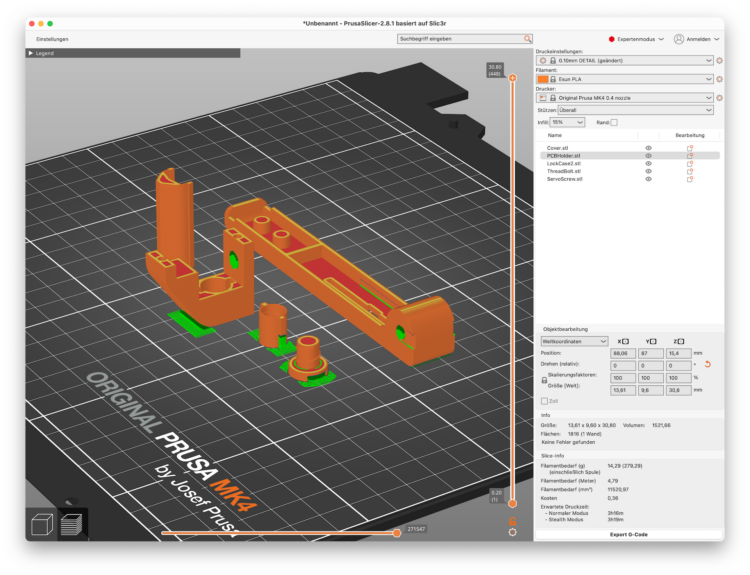
Task: Toggle visibility of ThreadBolt.stl
Action: point(648,171)
